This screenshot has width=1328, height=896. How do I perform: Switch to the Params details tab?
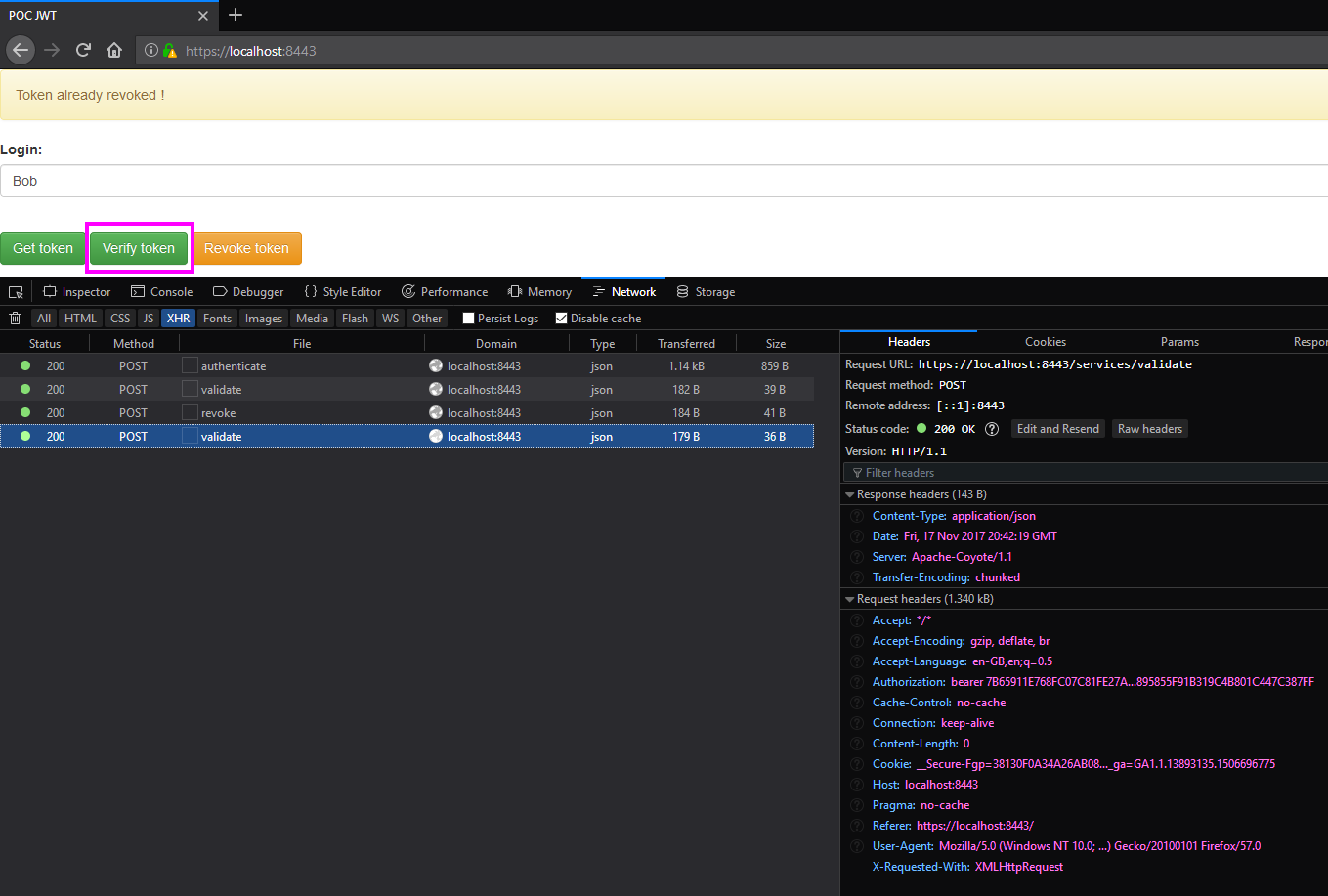(1179, 342)
